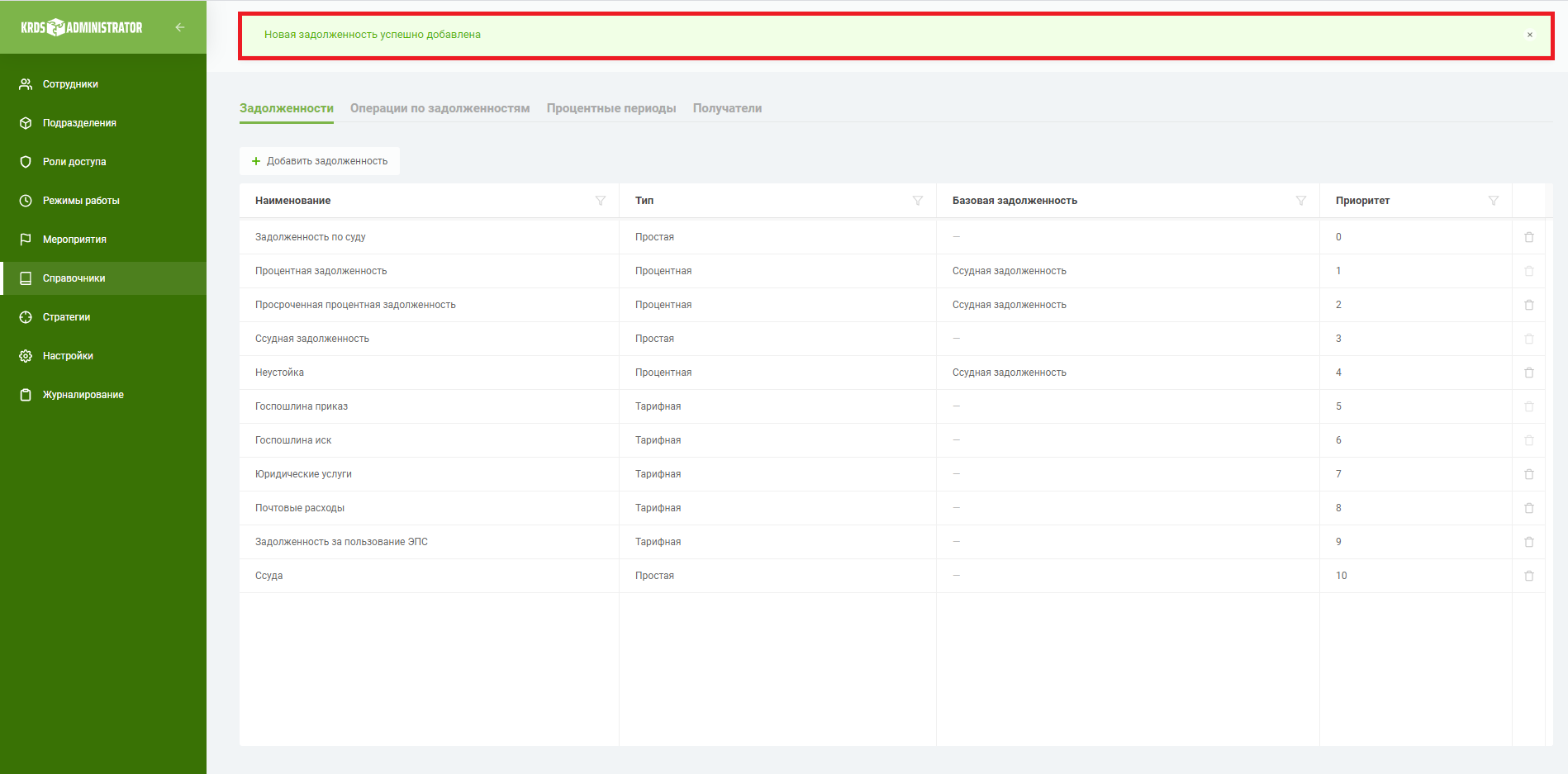Switch to the Задолженности tab
Screen dimensions: 1568x774
(287, 108)
